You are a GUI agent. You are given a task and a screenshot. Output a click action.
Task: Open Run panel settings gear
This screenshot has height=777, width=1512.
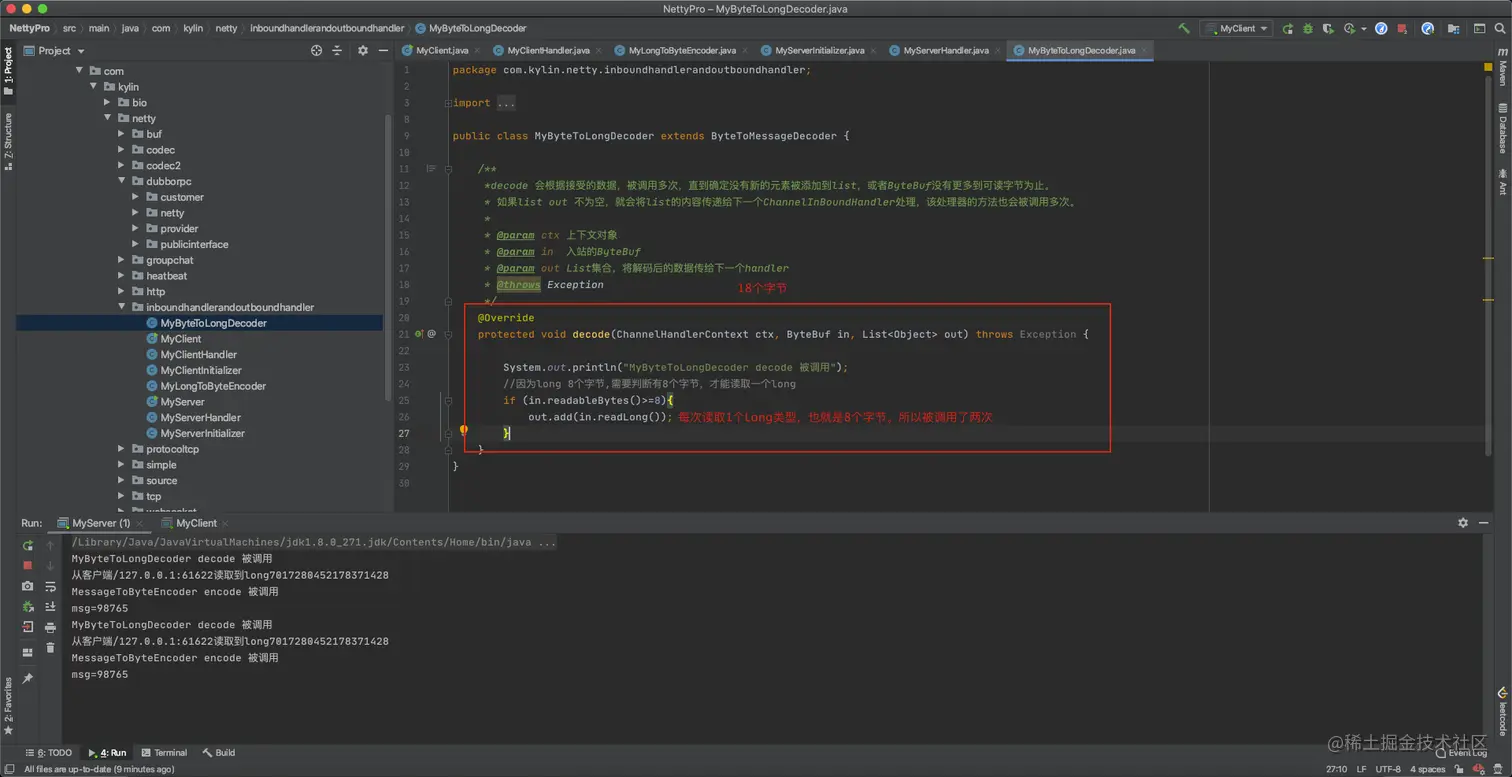pyautogui.click(x=1463, y=522)
